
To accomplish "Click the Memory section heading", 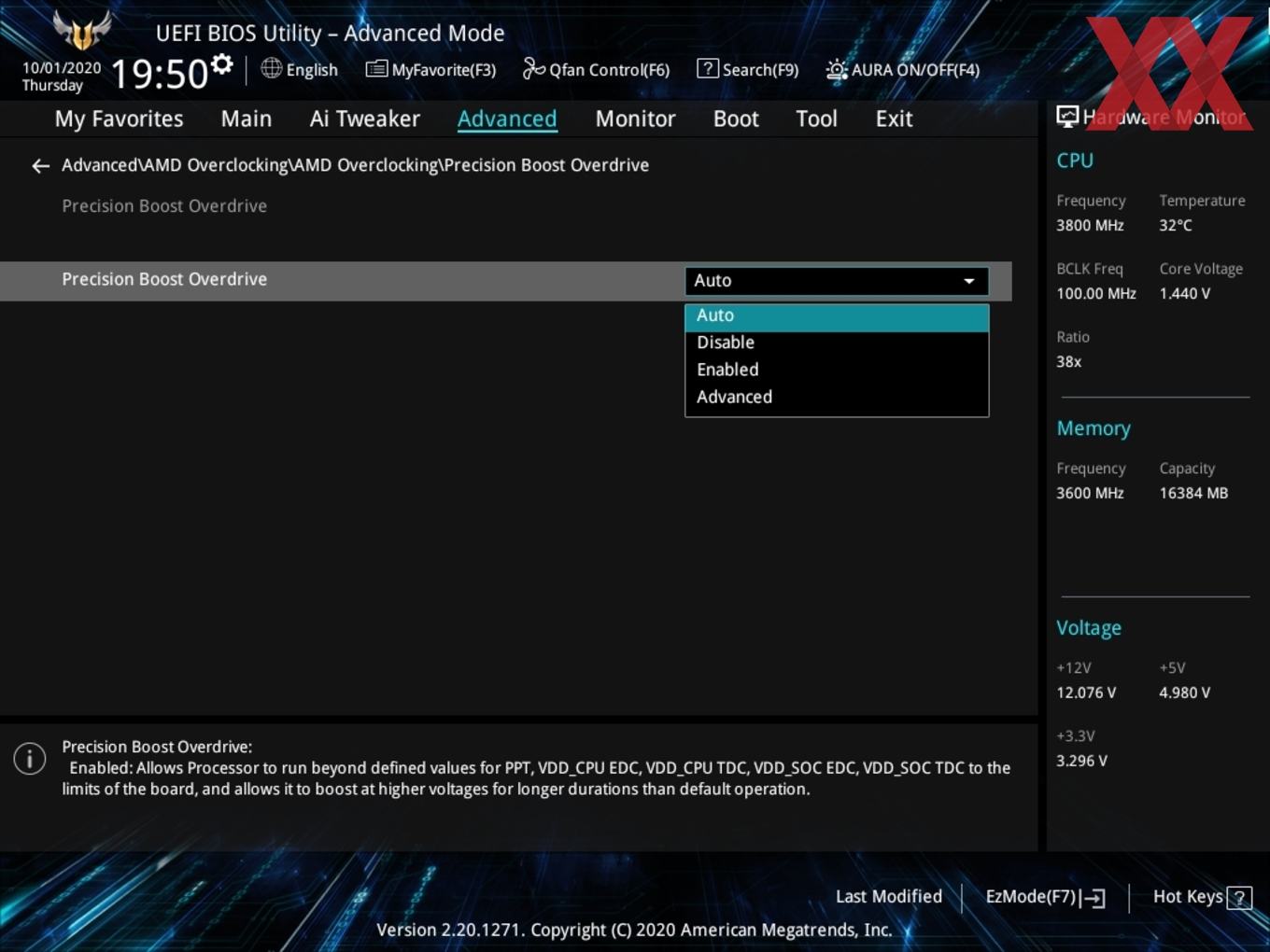I will [x=1094, y=428].
